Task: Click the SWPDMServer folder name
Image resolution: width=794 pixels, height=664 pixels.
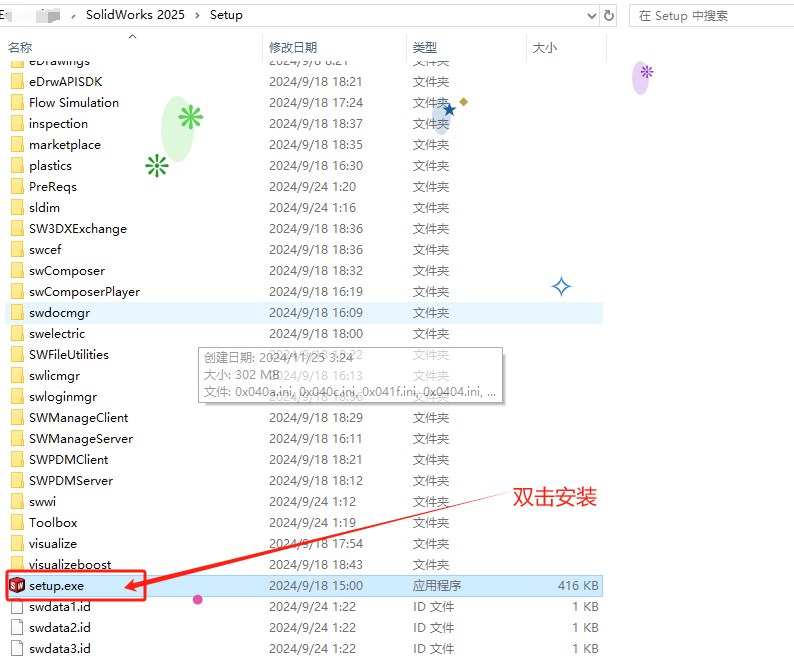Action: (x=71, y=481)
